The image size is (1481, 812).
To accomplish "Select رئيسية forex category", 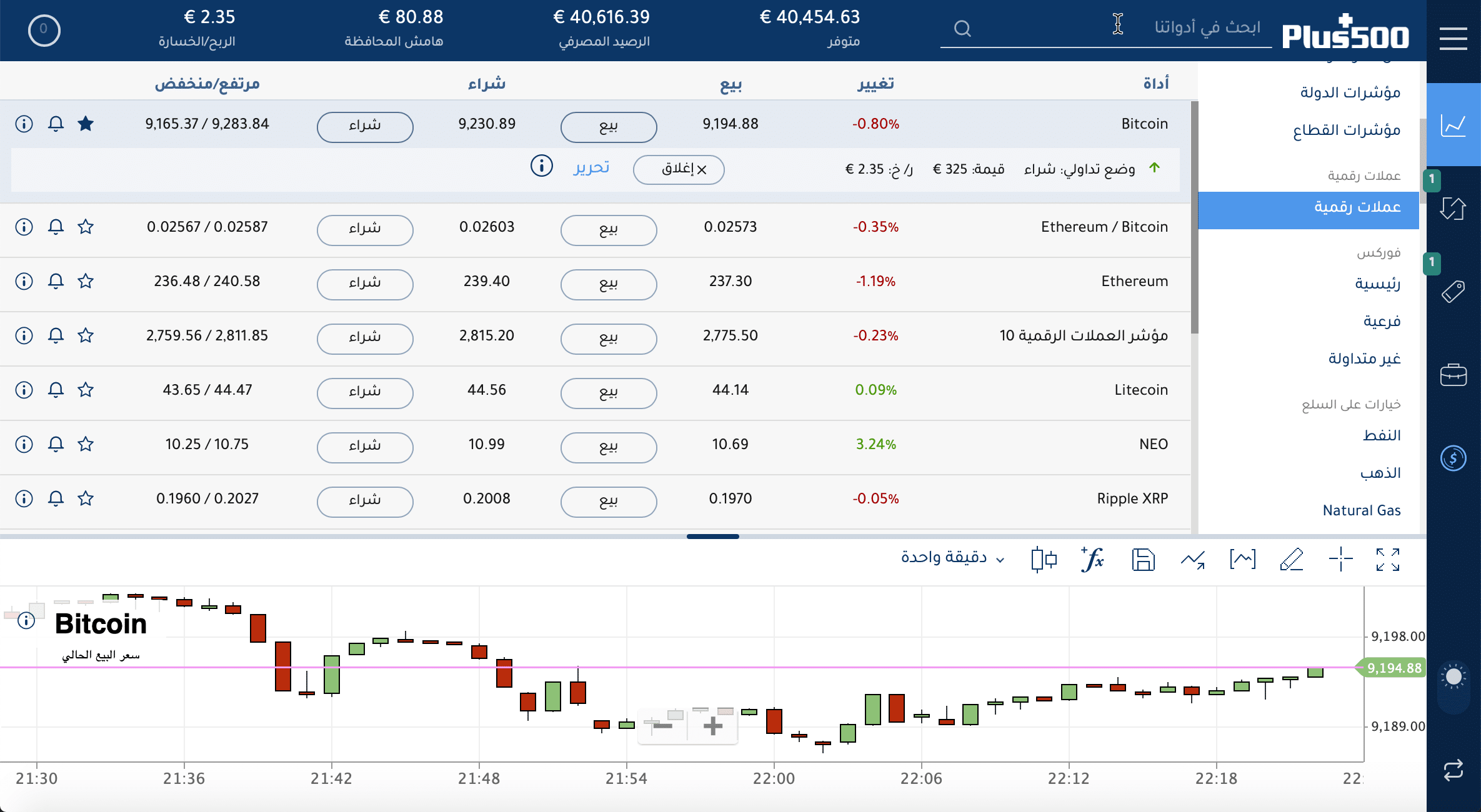I will coord(1377,284).
